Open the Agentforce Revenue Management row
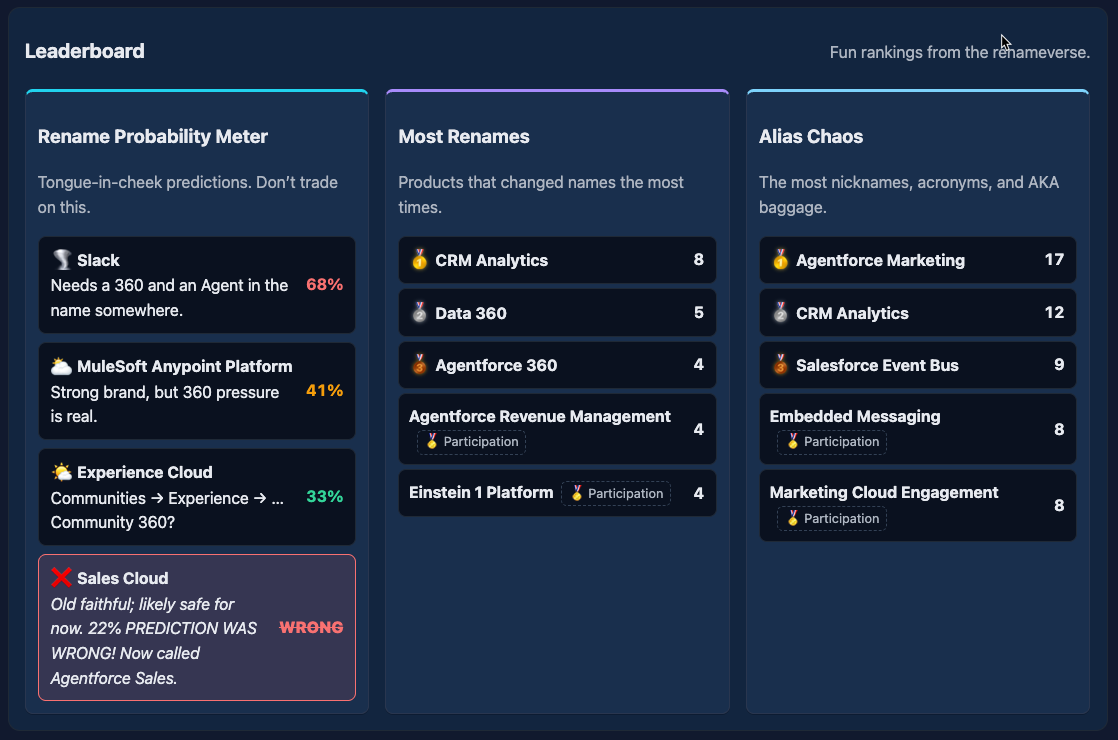Viewport: 1118px width, 740px height. 540,417
